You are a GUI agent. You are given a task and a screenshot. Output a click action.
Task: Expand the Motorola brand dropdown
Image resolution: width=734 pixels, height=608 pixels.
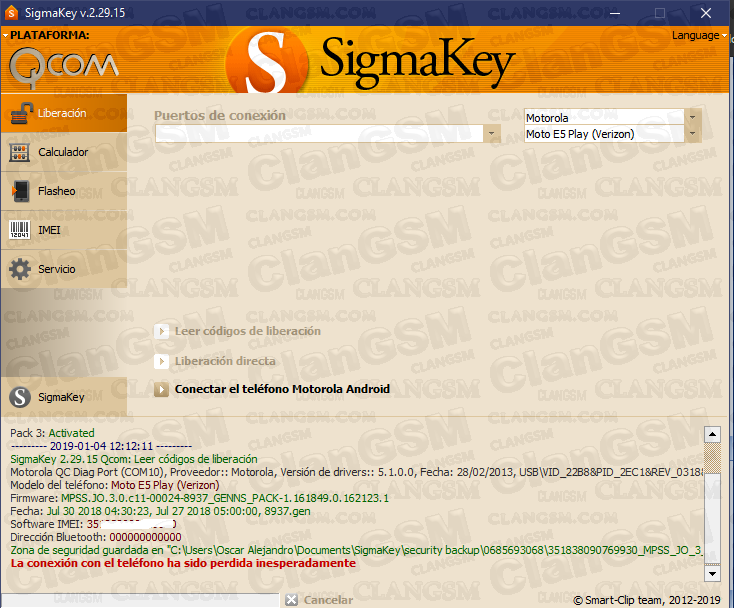pos(692,117)
